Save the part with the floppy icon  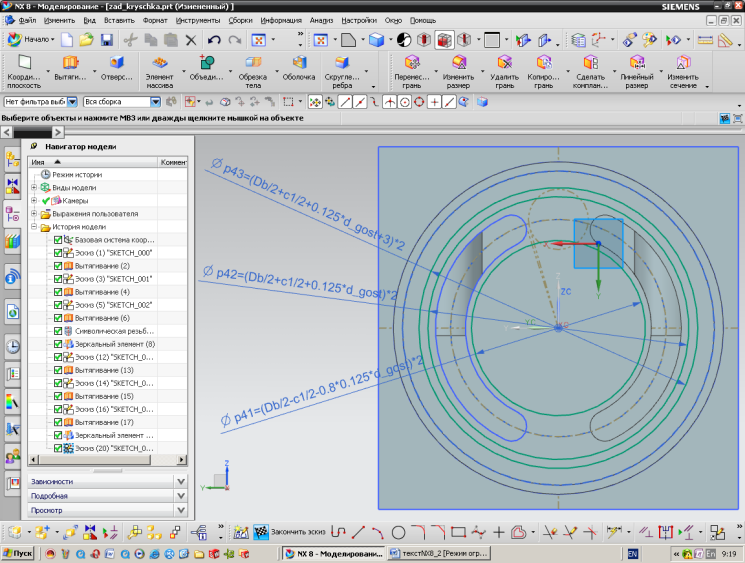point(107,40)
